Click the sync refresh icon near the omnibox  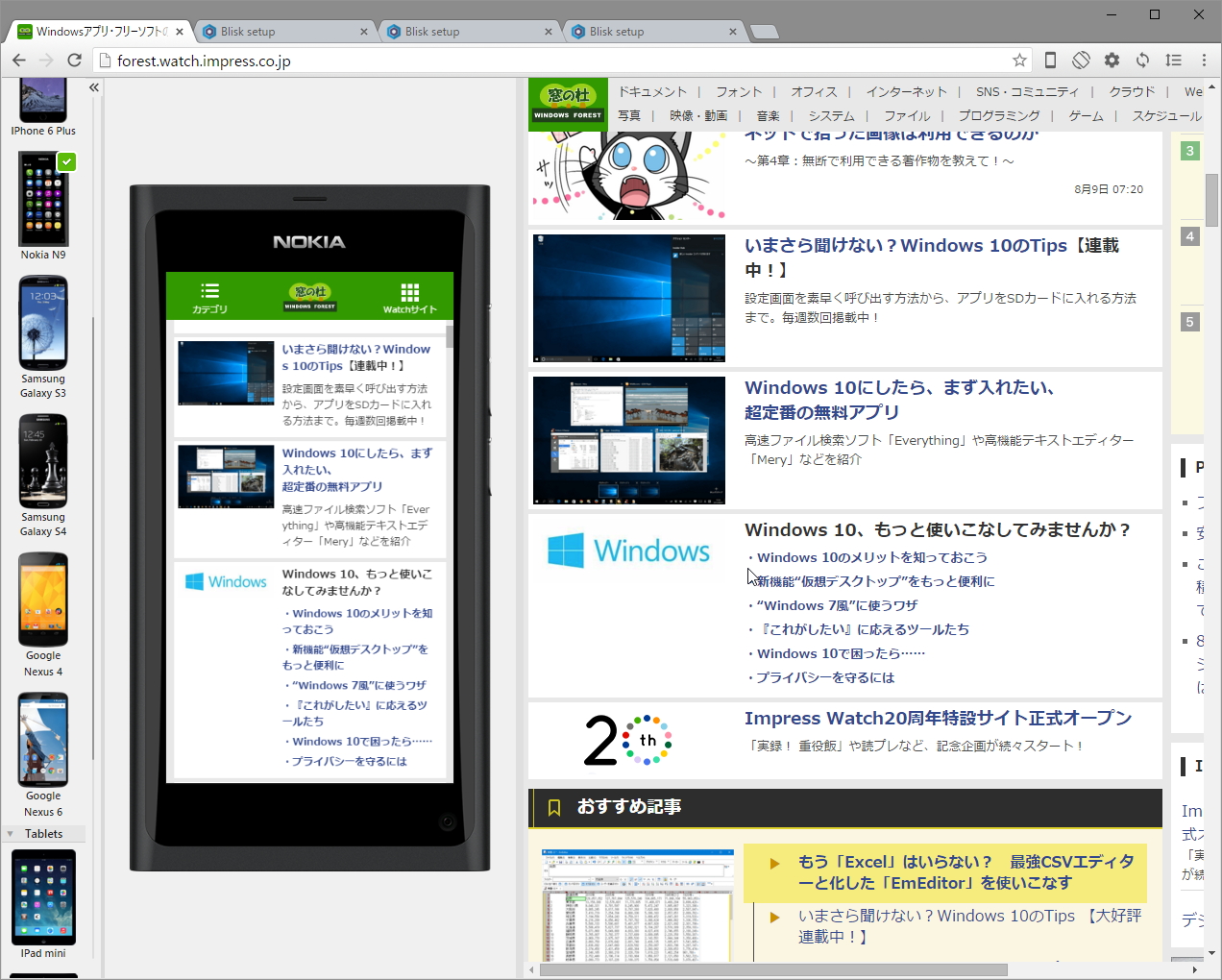tap(1142, 60)
